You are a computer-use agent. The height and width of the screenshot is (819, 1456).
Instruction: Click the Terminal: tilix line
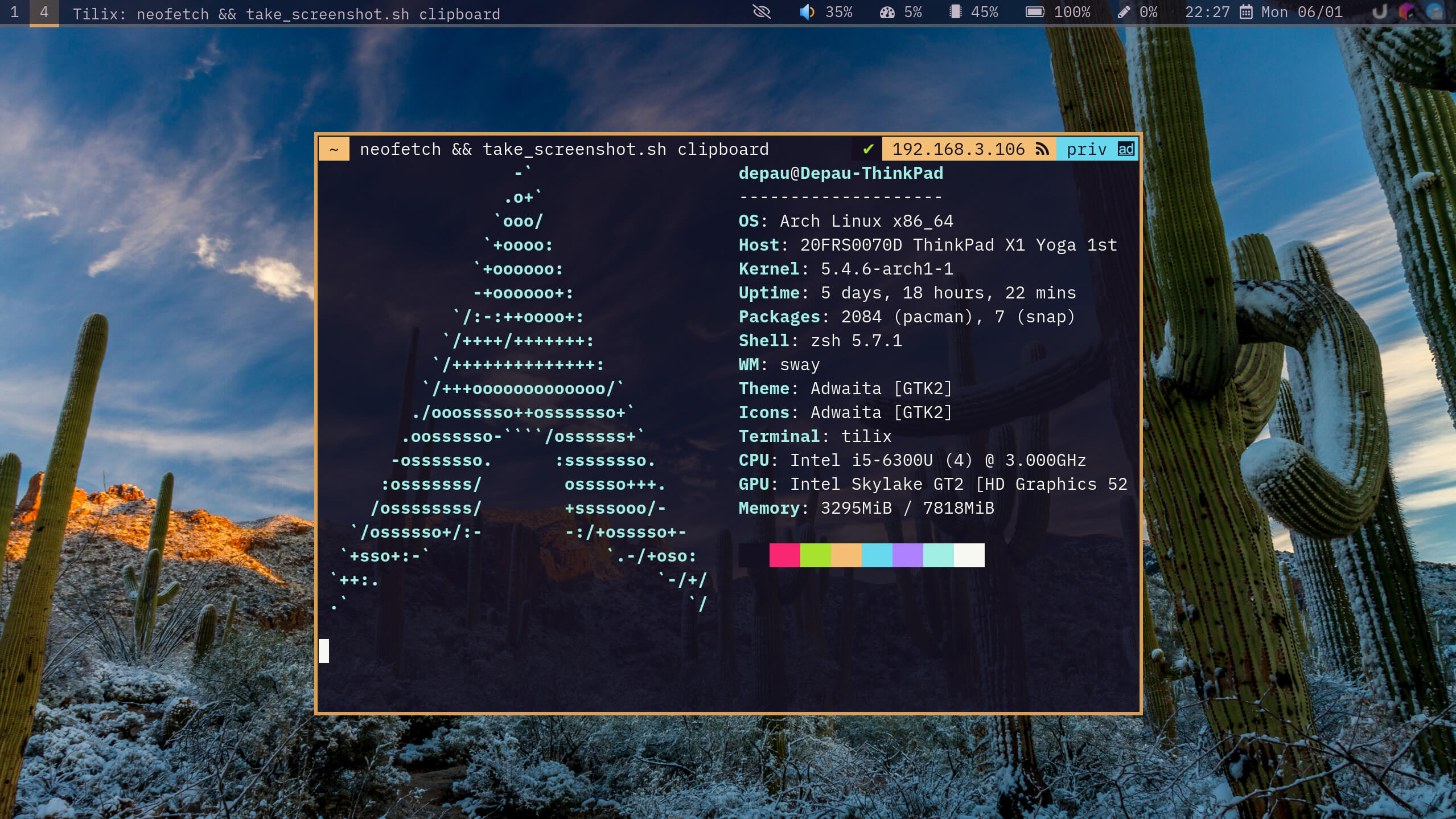click(x=815, y=436)
